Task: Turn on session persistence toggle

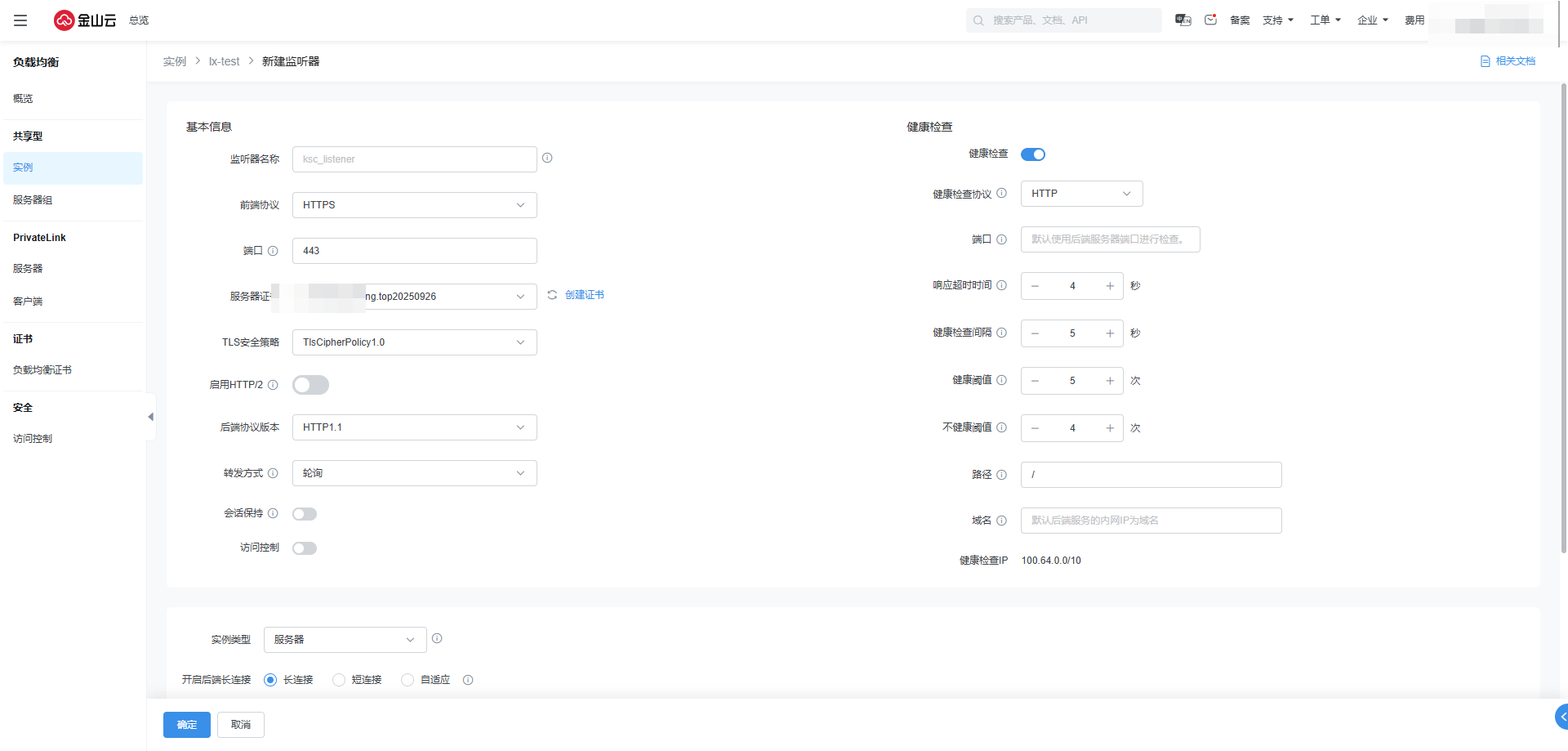Action: coord(305,514)
